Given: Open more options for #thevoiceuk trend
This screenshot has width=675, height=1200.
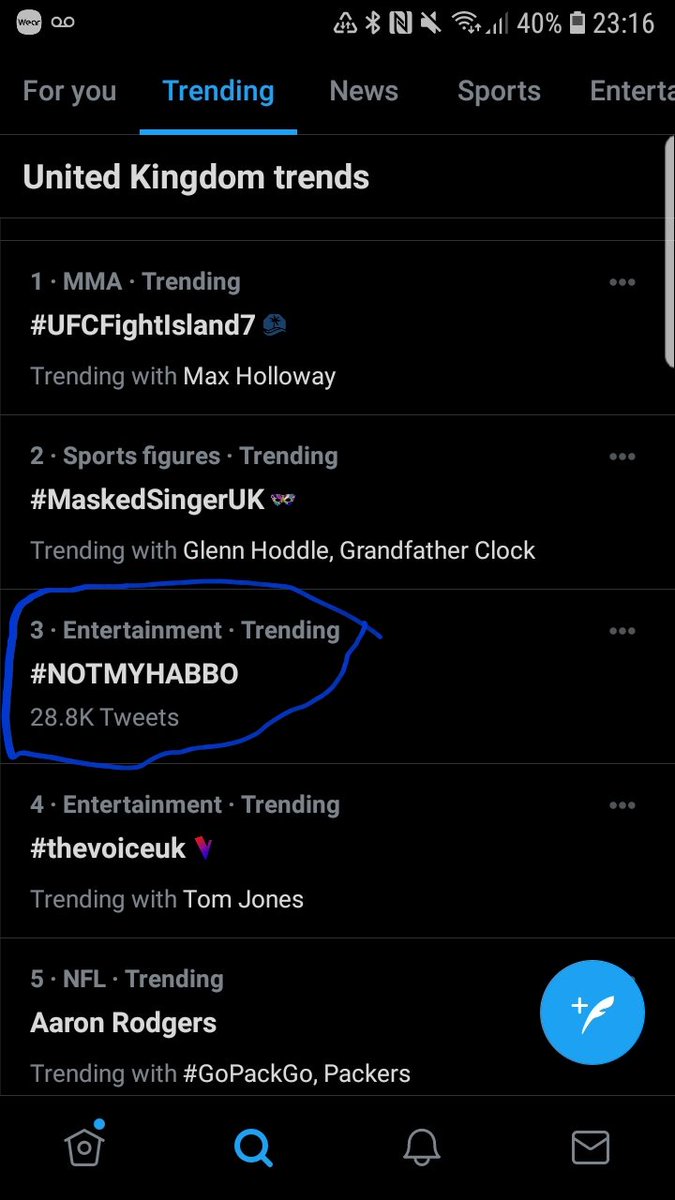Looking at the screenshot, I should tap(622, 805).
